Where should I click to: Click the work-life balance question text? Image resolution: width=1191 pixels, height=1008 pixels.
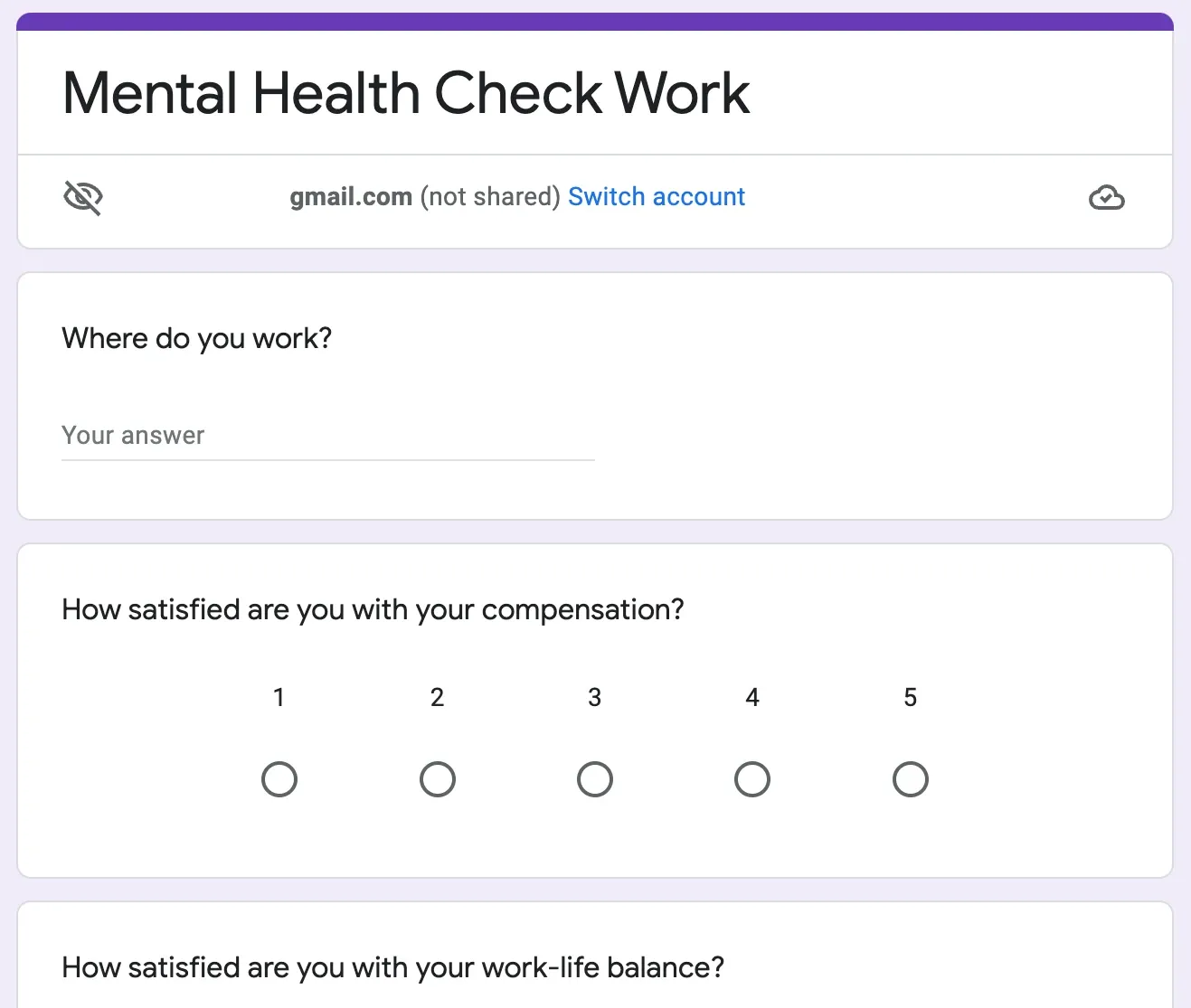(393, 967)
